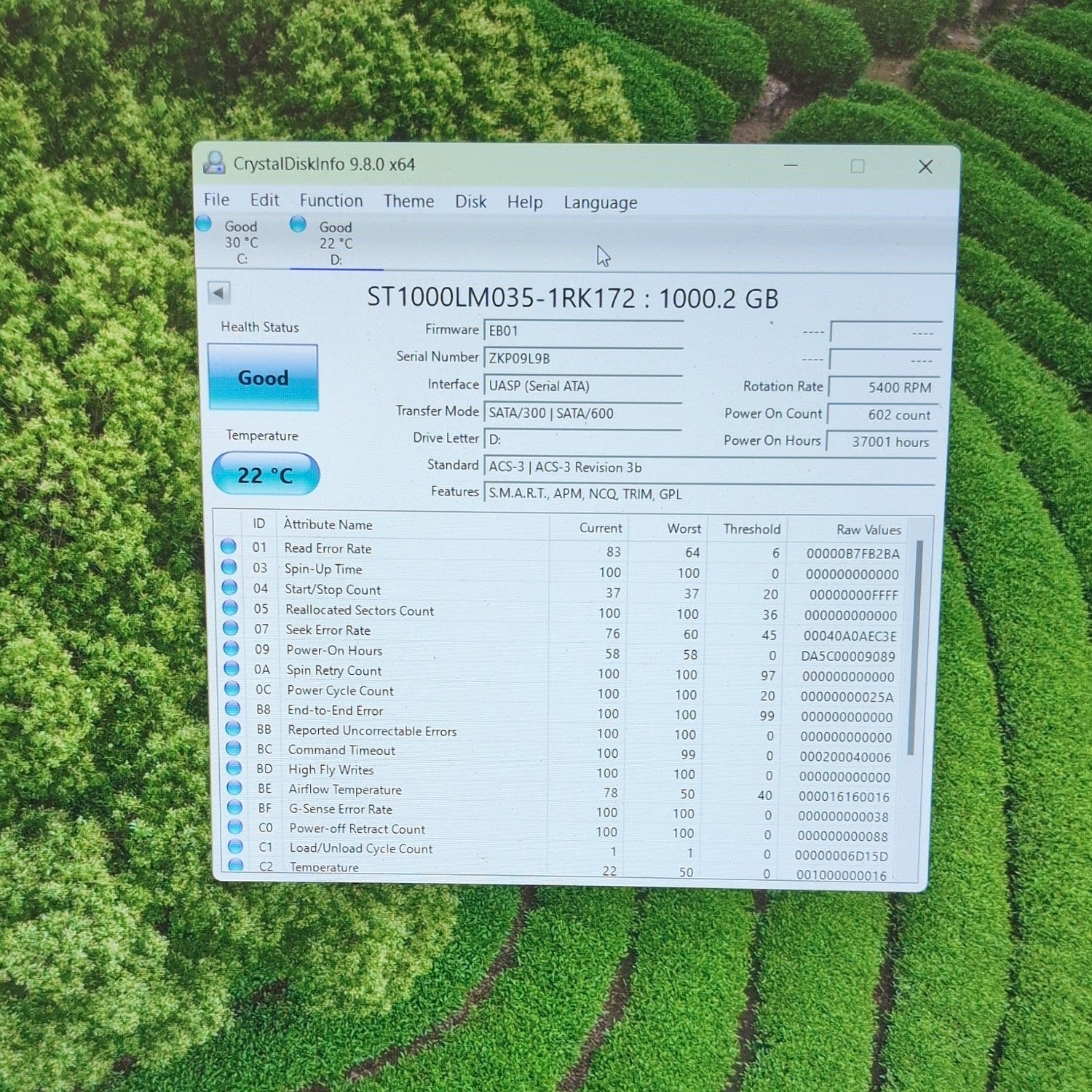The width and height of the screenshot is (1092, 1092).
Task: Click the previous disk arrow button
Action: tap(218, 293)
